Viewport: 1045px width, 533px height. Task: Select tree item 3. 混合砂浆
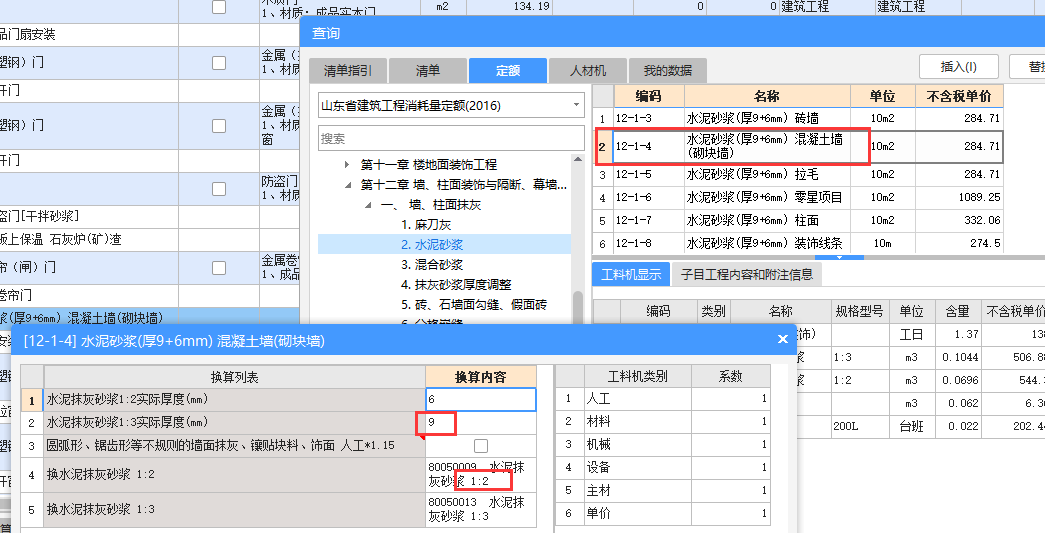(x=432, y=265)
